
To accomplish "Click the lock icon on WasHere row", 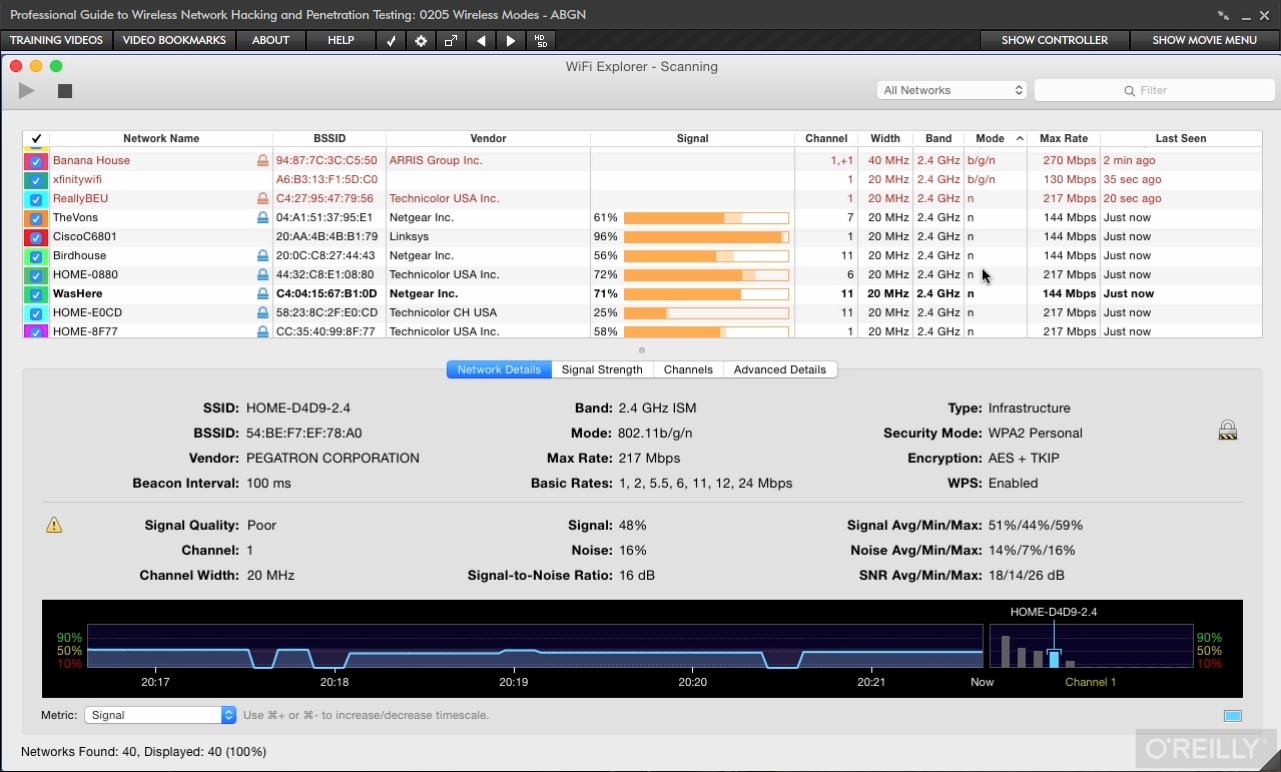I will [x=263, y=293].
